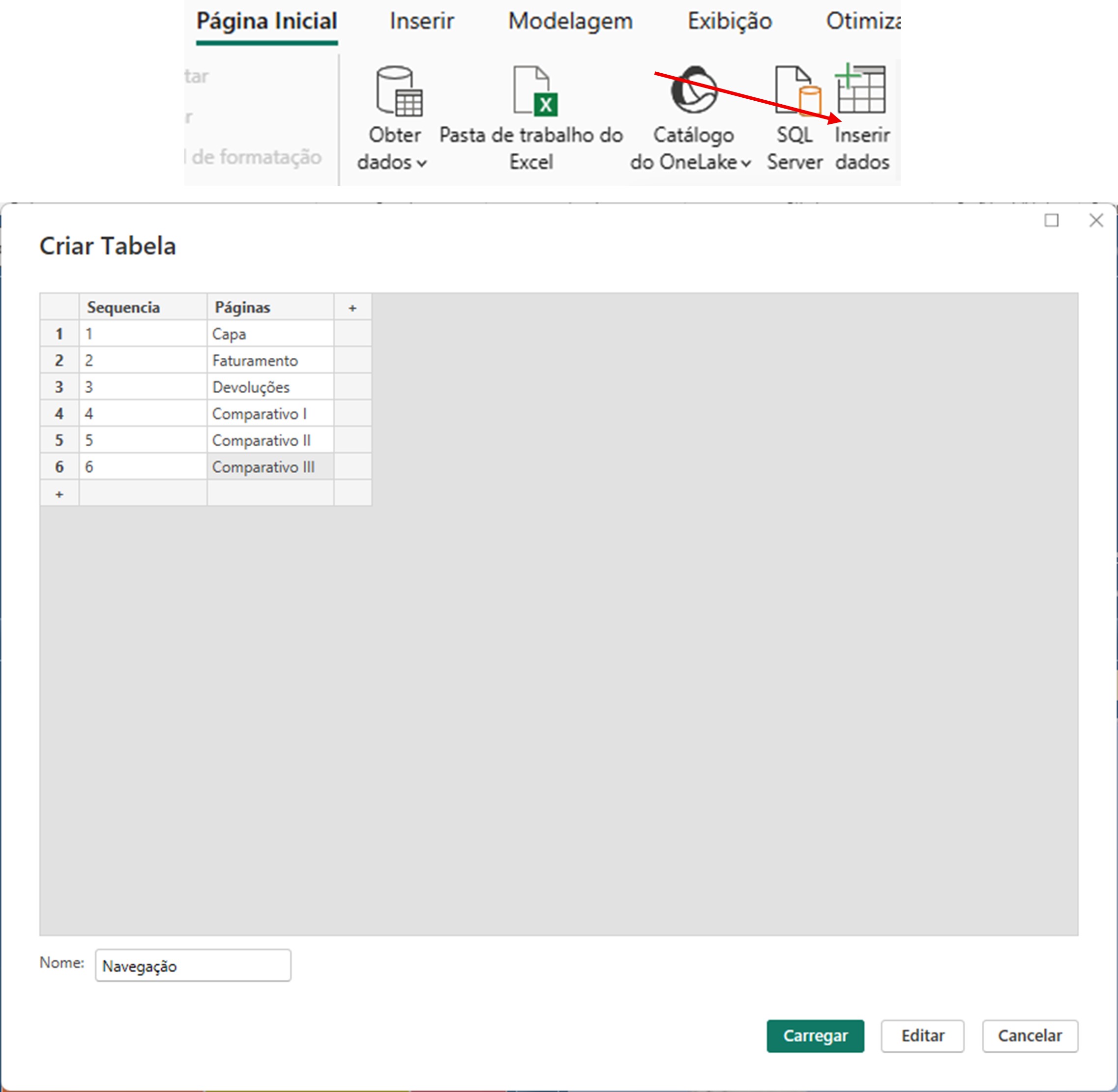The height and width of the screenshot is (1092, 1118).
Task: Click the SQL Server icon
Action: click(797, 90)
